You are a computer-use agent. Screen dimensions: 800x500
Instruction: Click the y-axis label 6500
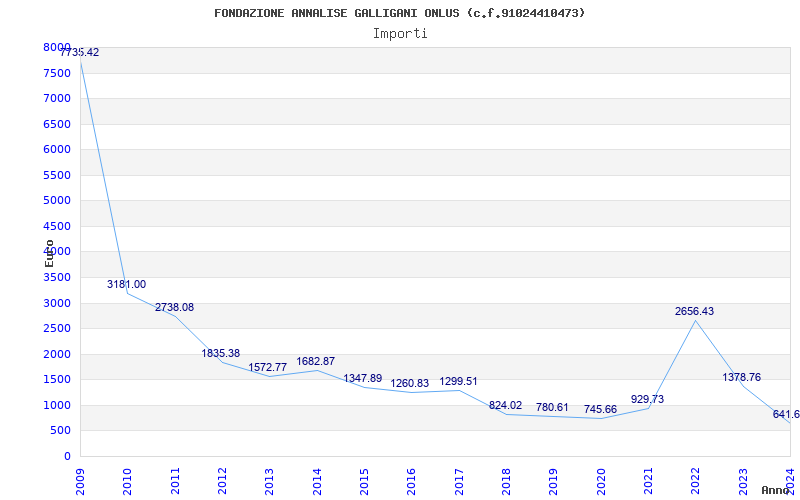pyautogui.click(x=57, y=124)
